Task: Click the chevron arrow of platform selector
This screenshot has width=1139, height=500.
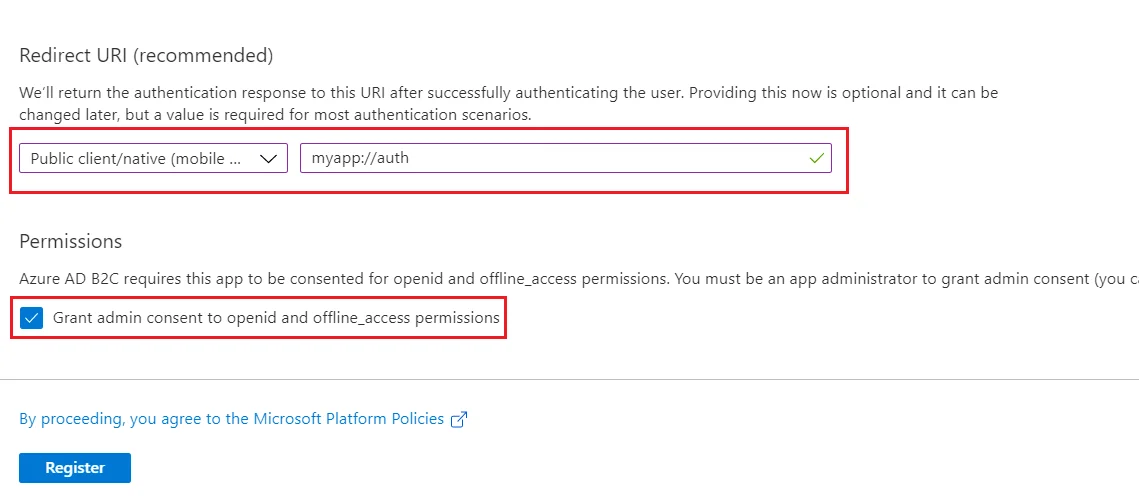Action: tap(268, 159)
